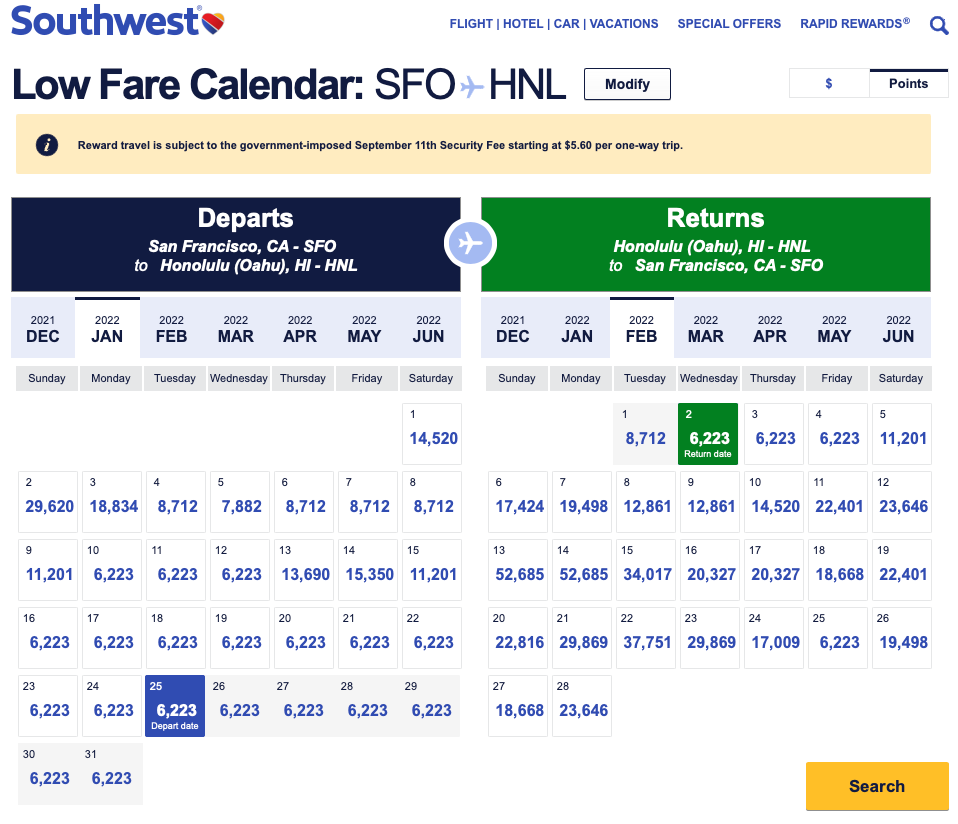Pick February 25 return for 6,223 points

point(837,638)
